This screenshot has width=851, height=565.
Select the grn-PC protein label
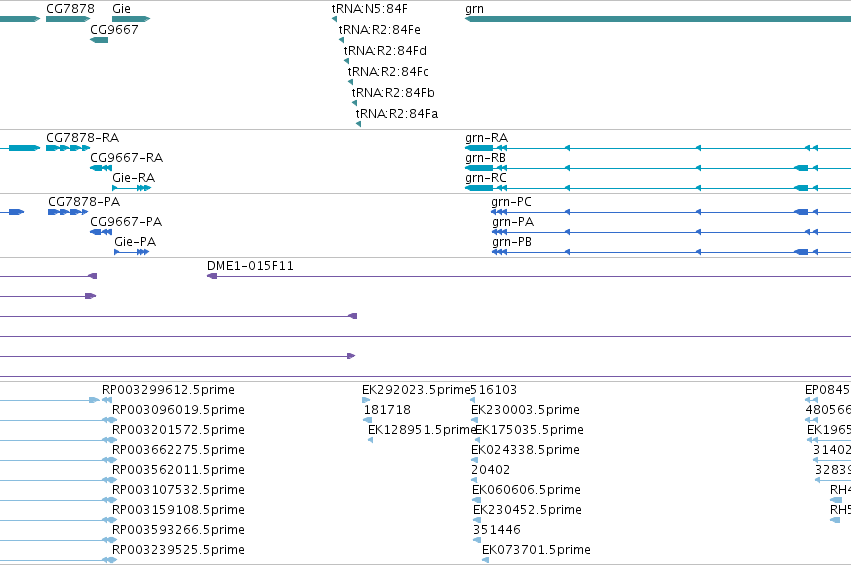(x=511, y=201)
